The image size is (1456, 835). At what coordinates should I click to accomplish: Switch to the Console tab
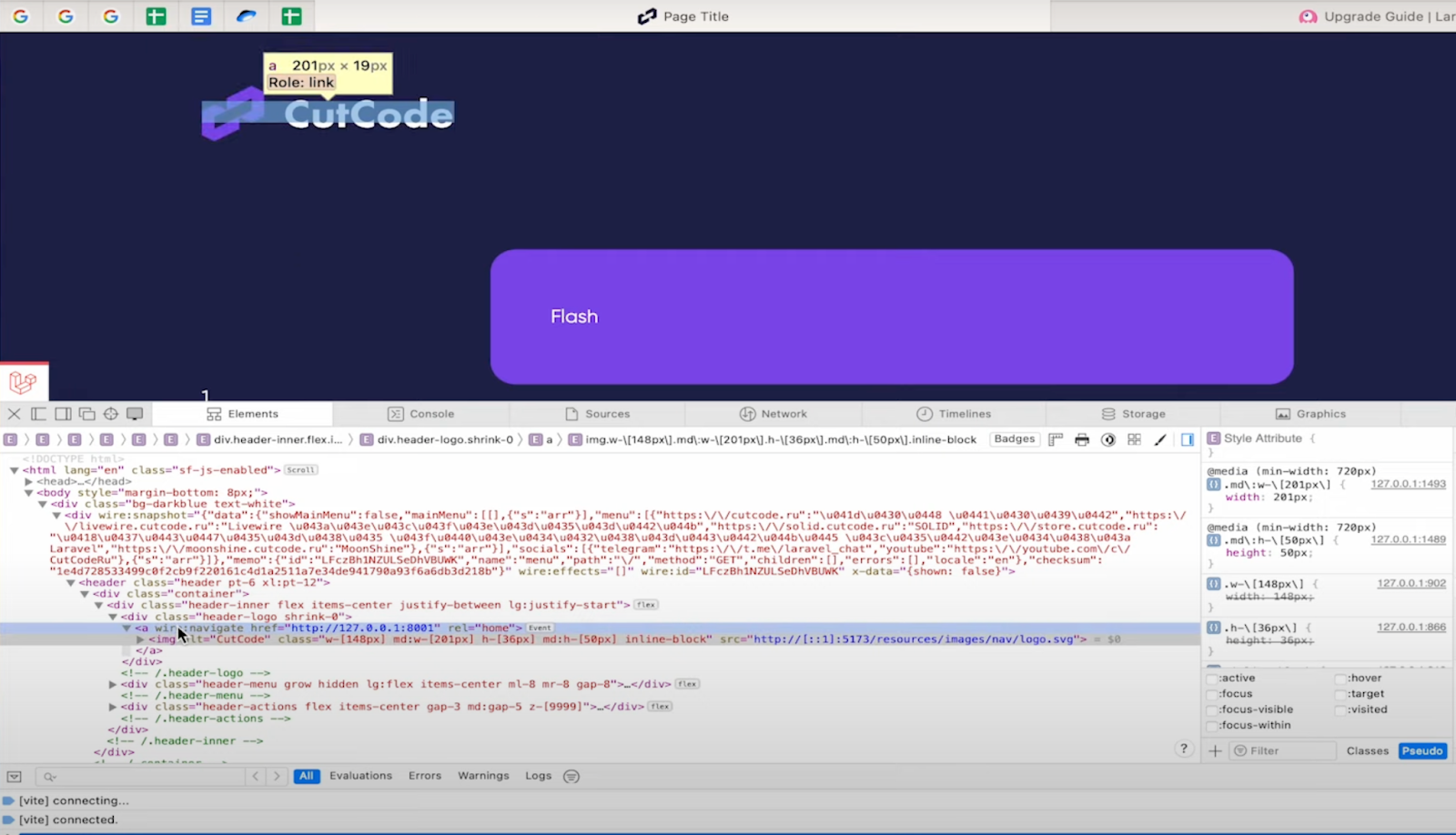[x=421, y=414]
